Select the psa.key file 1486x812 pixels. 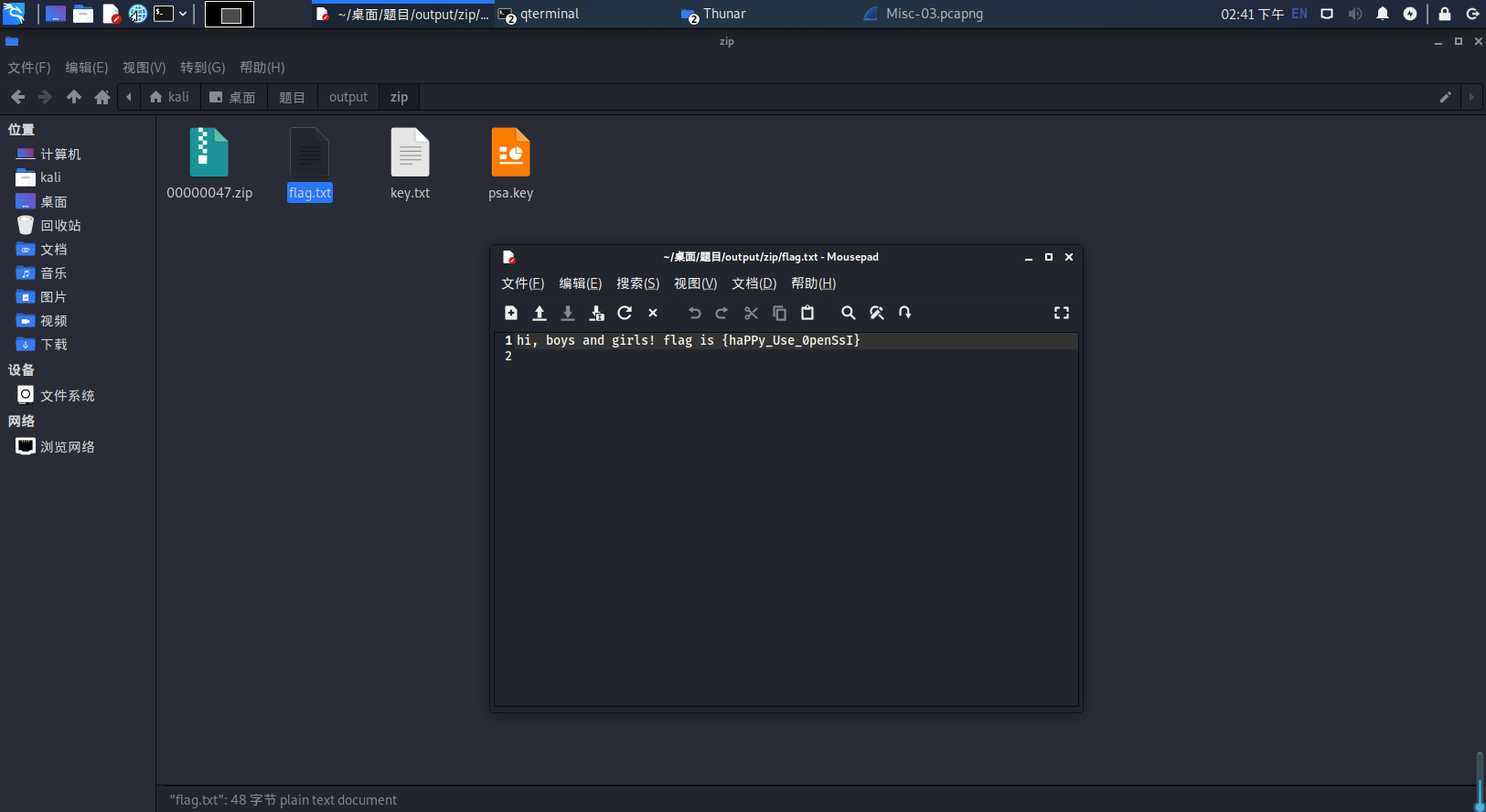pyautogui.click(x=510, y=164)
